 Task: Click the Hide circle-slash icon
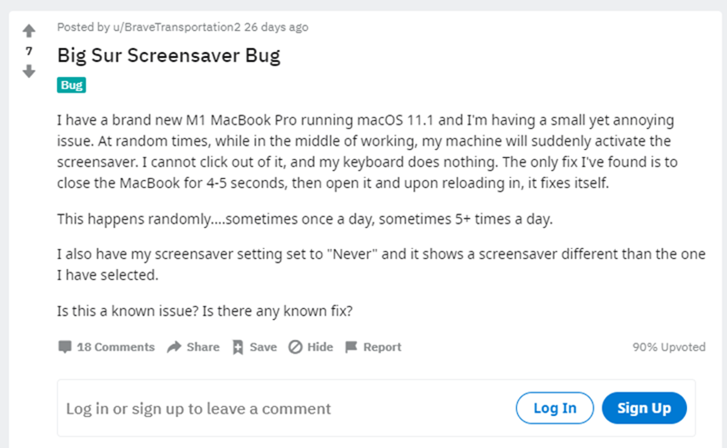click(x=295, y=347)
